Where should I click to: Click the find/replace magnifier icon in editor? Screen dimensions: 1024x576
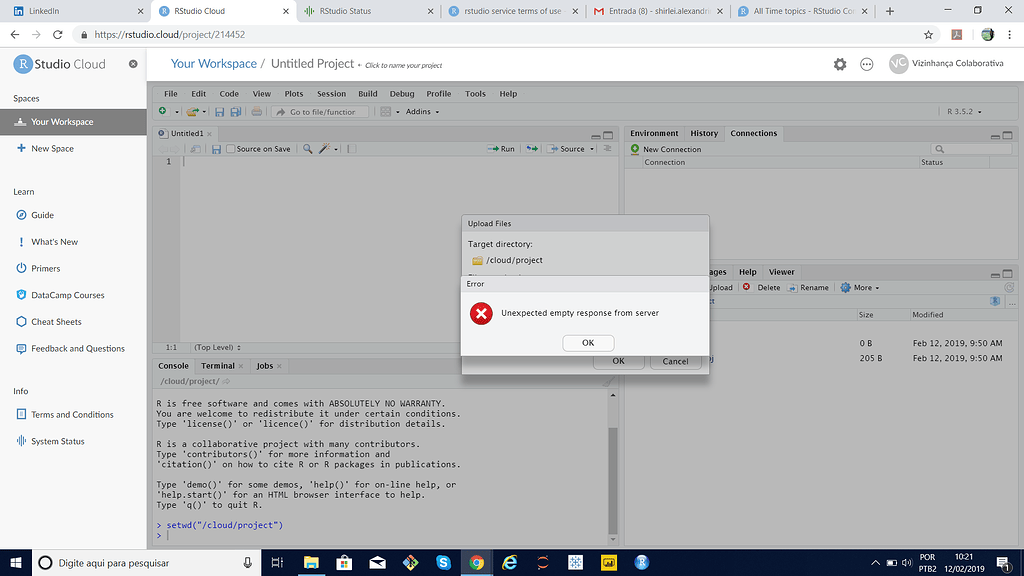308,149
